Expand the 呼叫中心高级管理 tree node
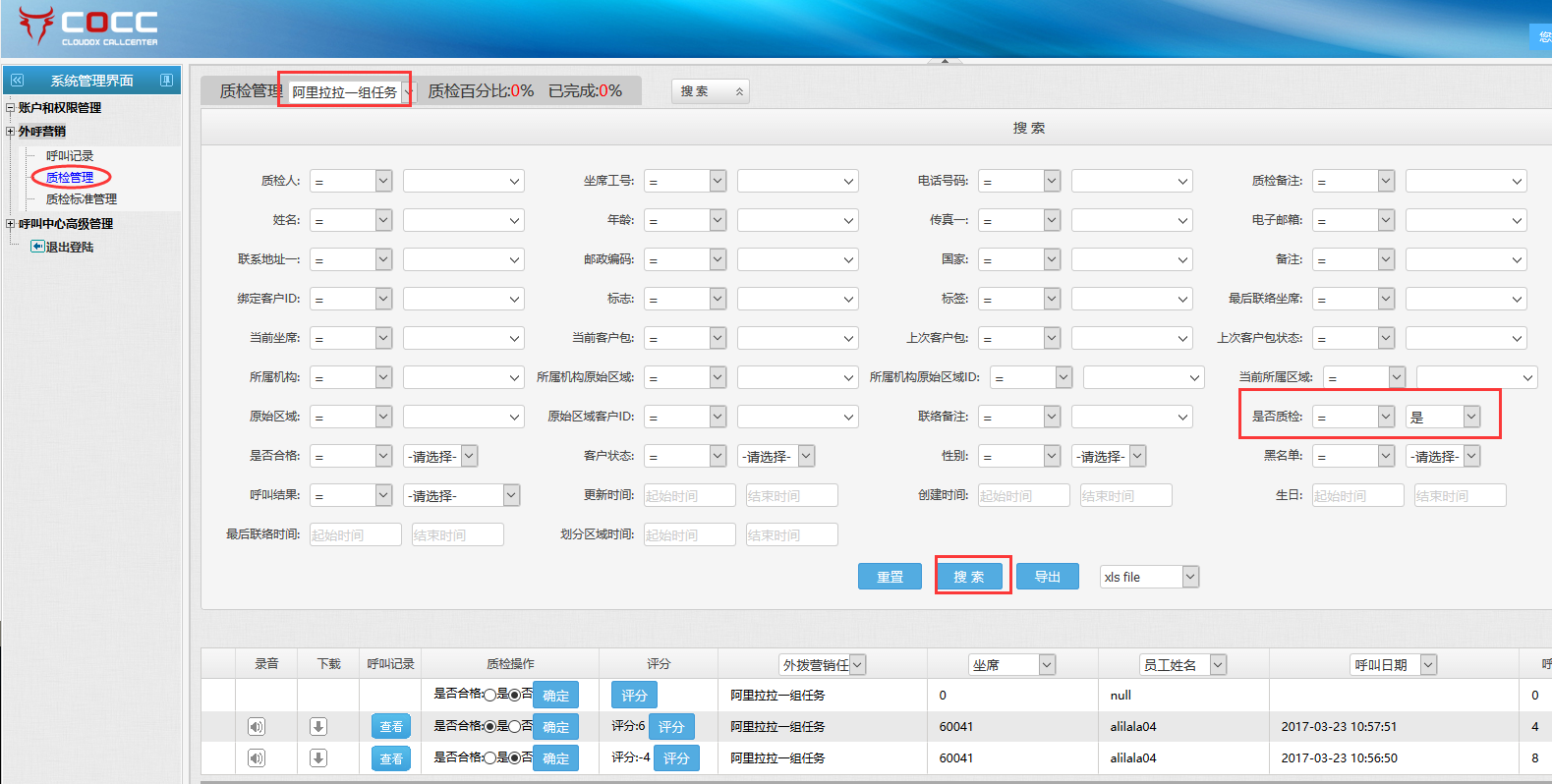Viewport: 1552px width, 784px height. (x=11, y=224)
